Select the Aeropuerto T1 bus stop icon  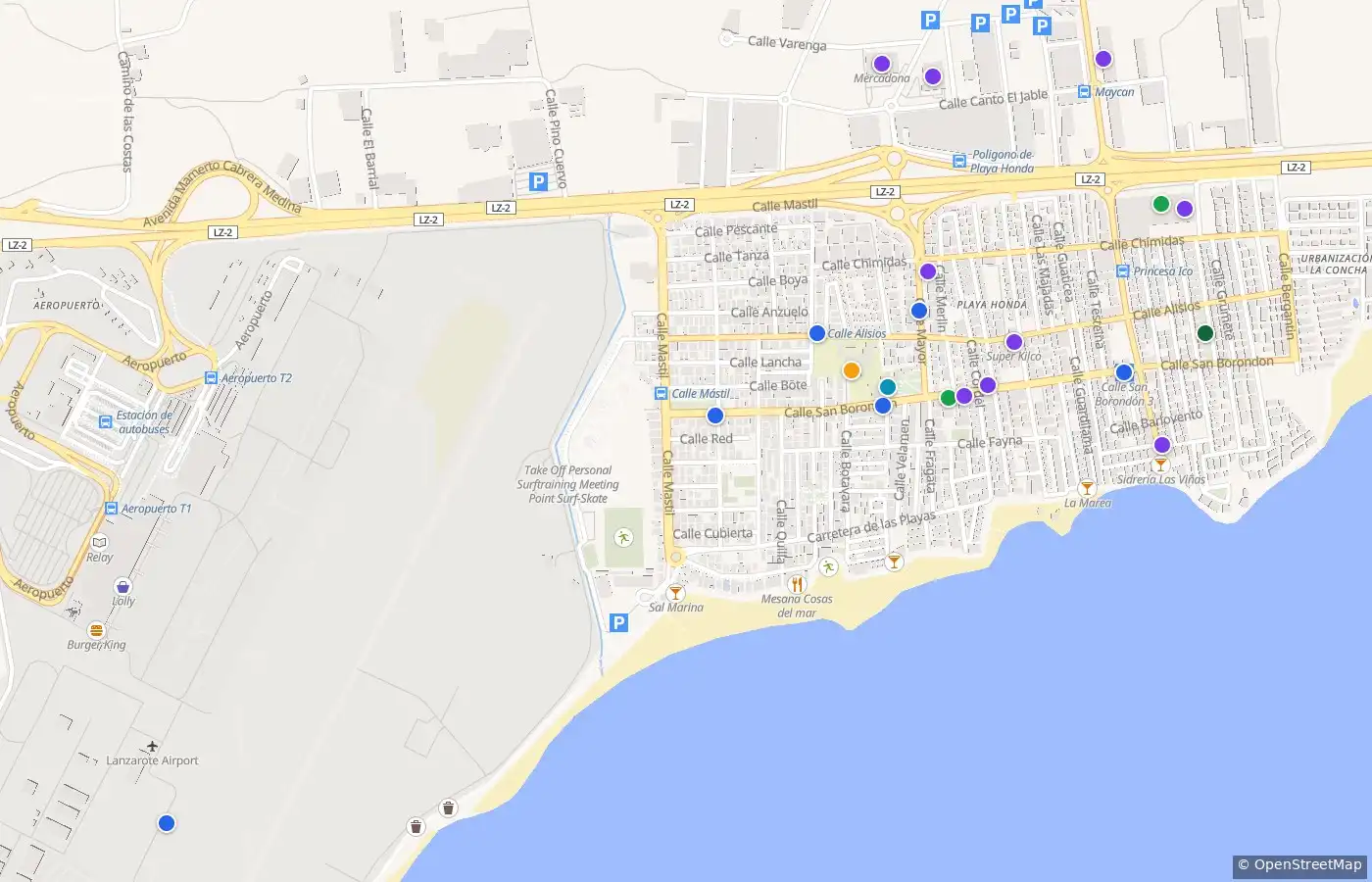(x=112, y=509)
